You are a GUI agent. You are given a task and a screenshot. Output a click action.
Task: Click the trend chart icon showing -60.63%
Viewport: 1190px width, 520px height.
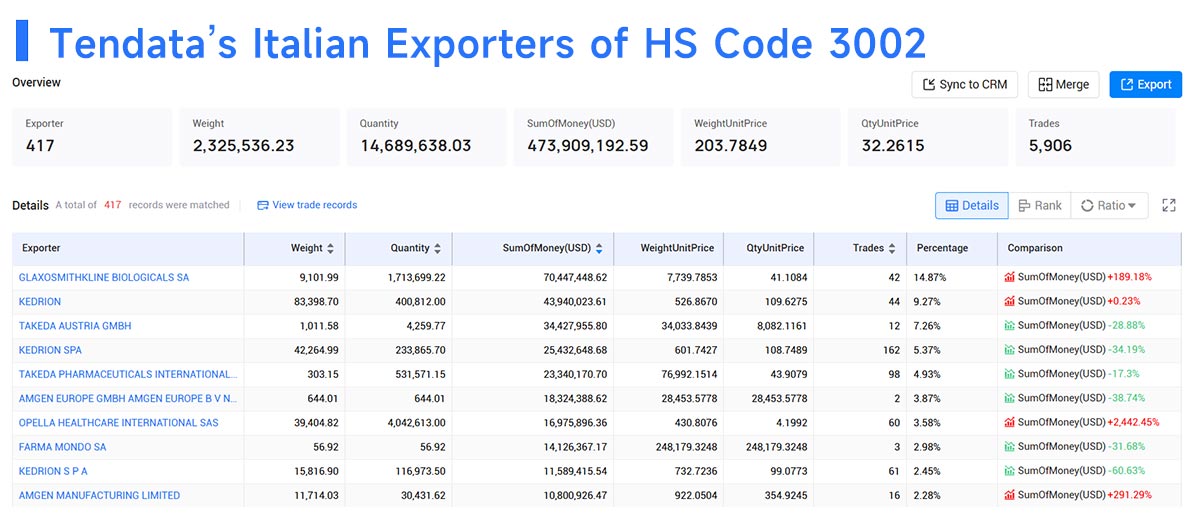[1009, 471]
